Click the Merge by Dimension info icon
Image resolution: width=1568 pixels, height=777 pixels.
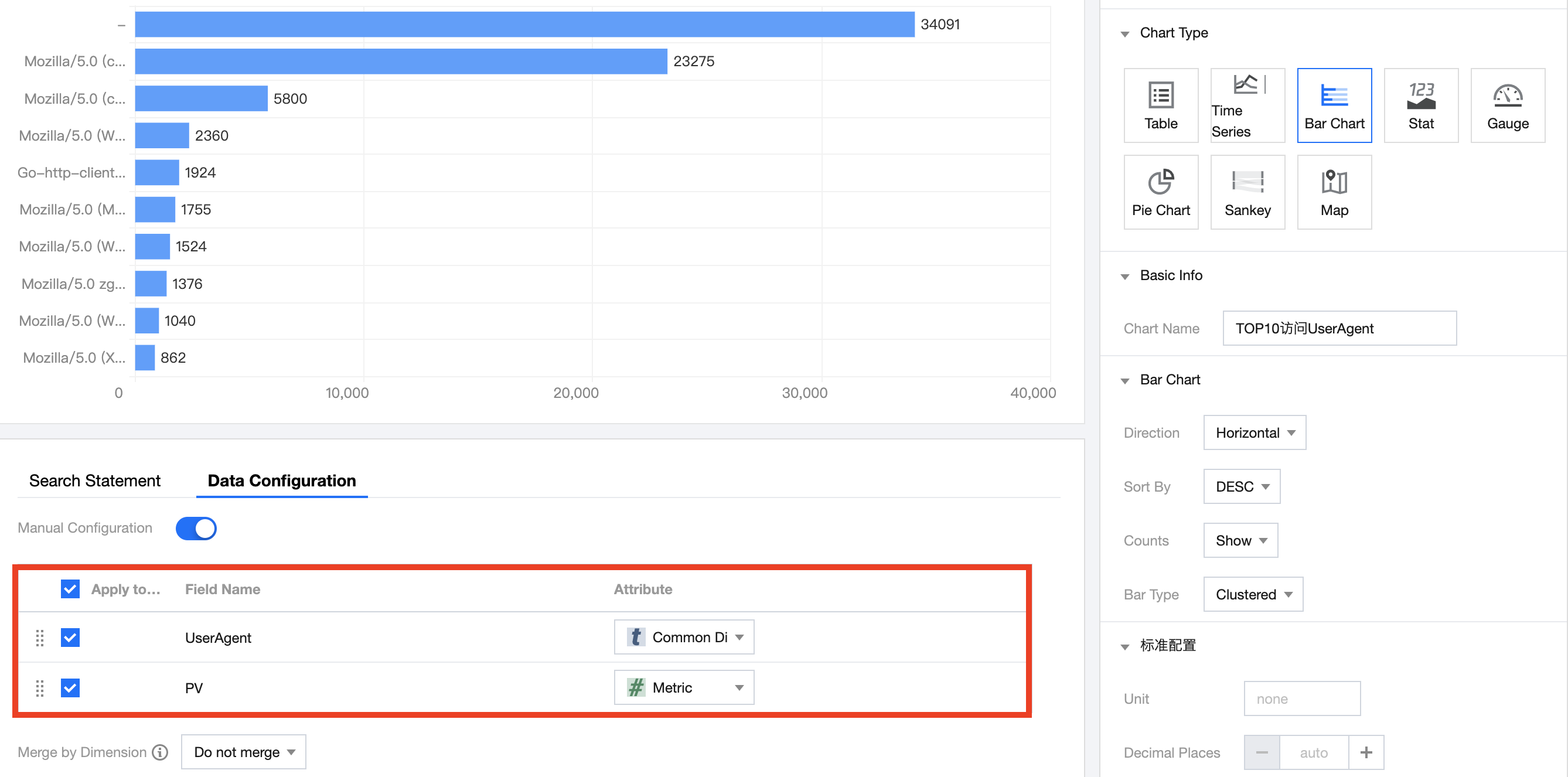[x=160, y=752]
